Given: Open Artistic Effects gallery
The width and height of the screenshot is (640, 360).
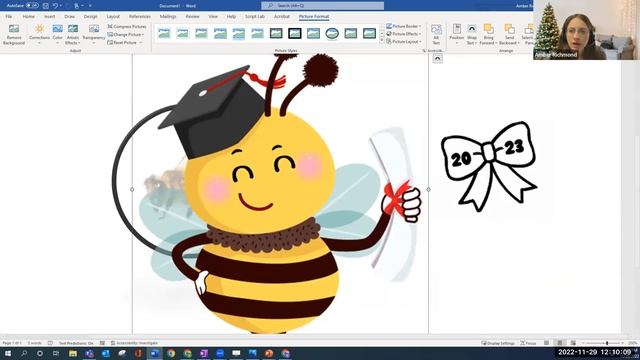Looking at the screenshot, I should point(73,34).
